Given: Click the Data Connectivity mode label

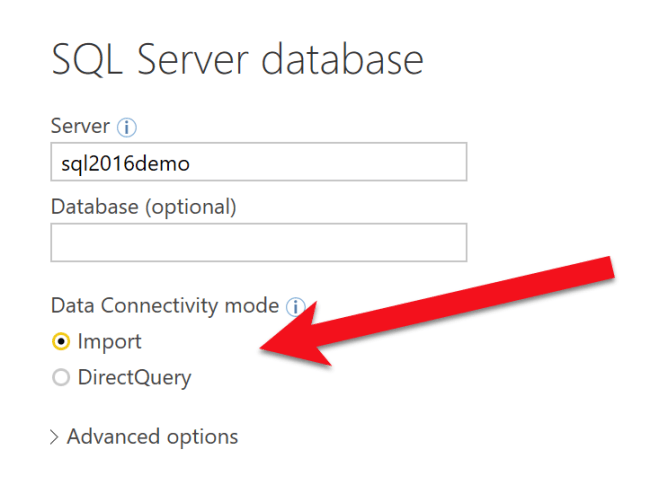Looking at the screenshot, I should [165, 306].
